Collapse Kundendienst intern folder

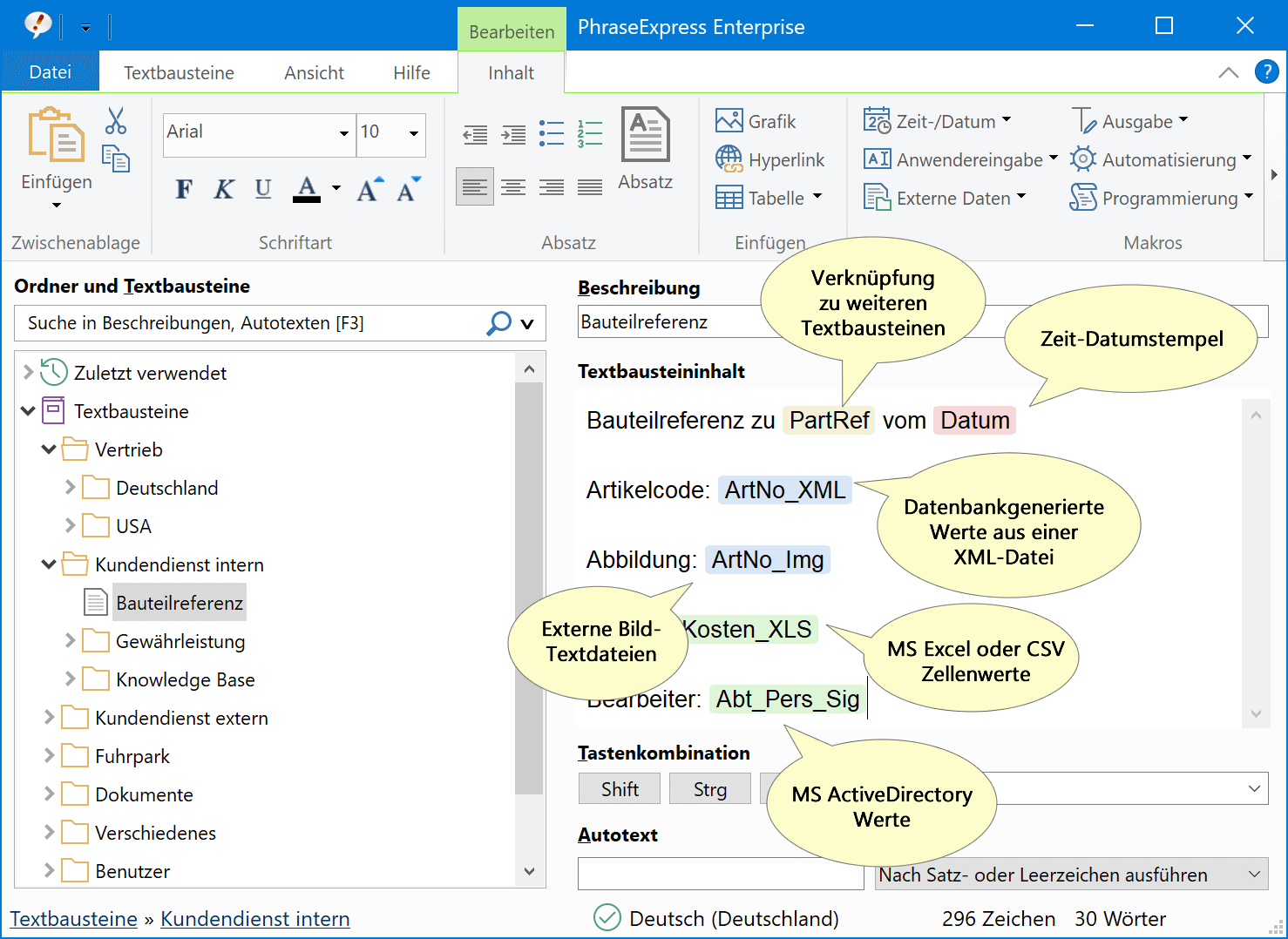[49, 564]
